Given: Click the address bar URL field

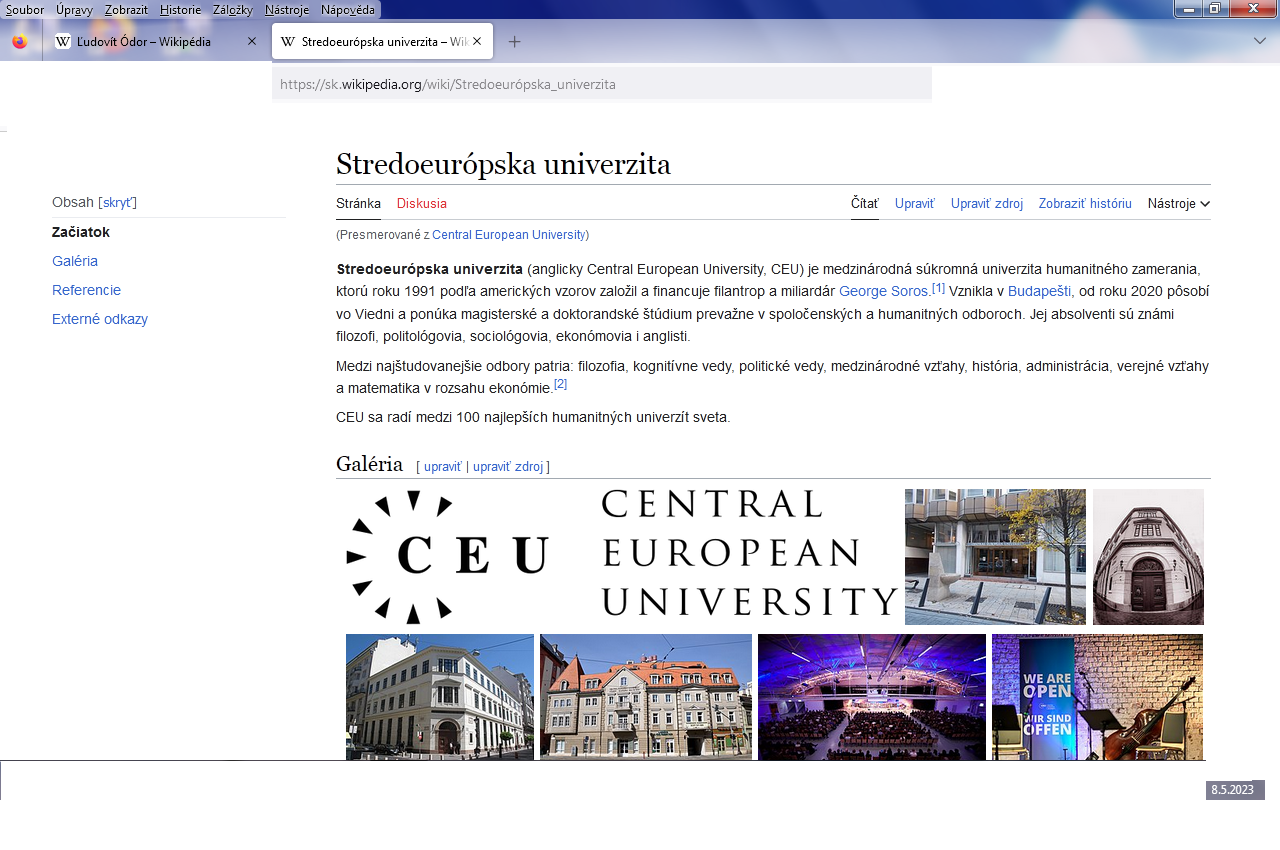Looking at the screenshot, I should coord(602,84).
